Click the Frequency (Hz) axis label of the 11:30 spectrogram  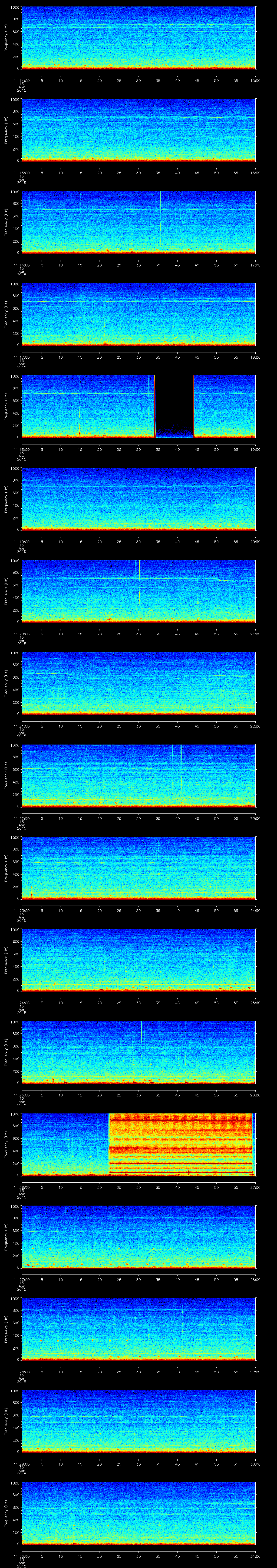pos(6,1514)
